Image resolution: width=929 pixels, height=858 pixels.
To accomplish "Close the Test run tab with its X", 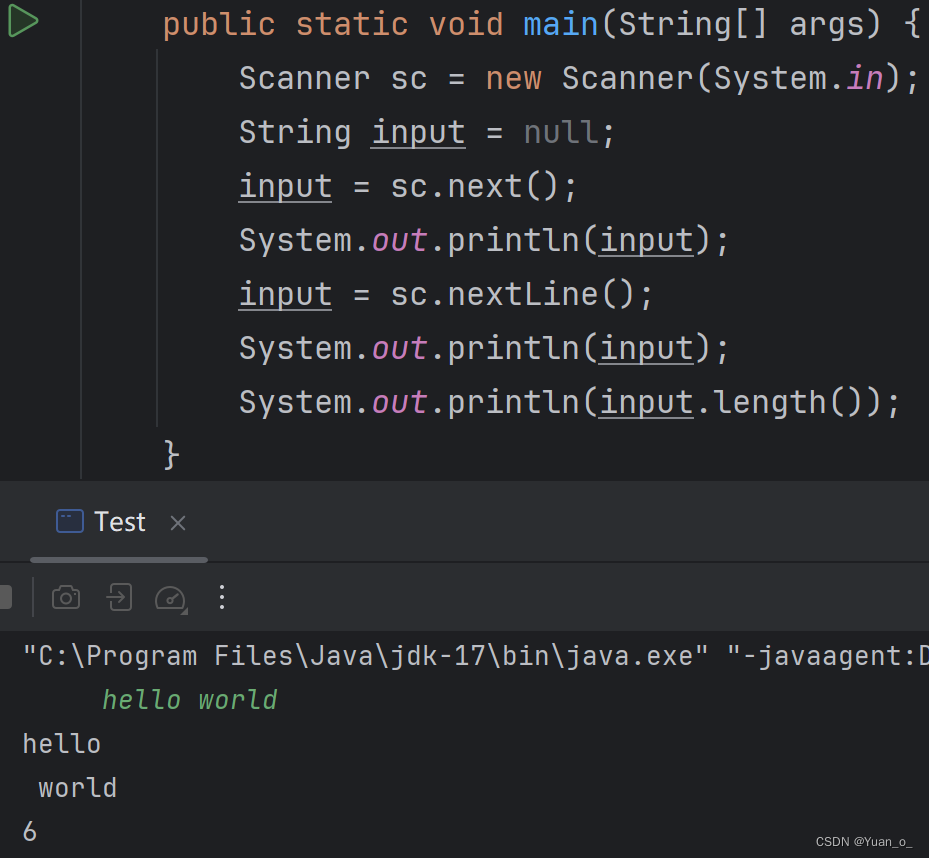I will point(177,522).
